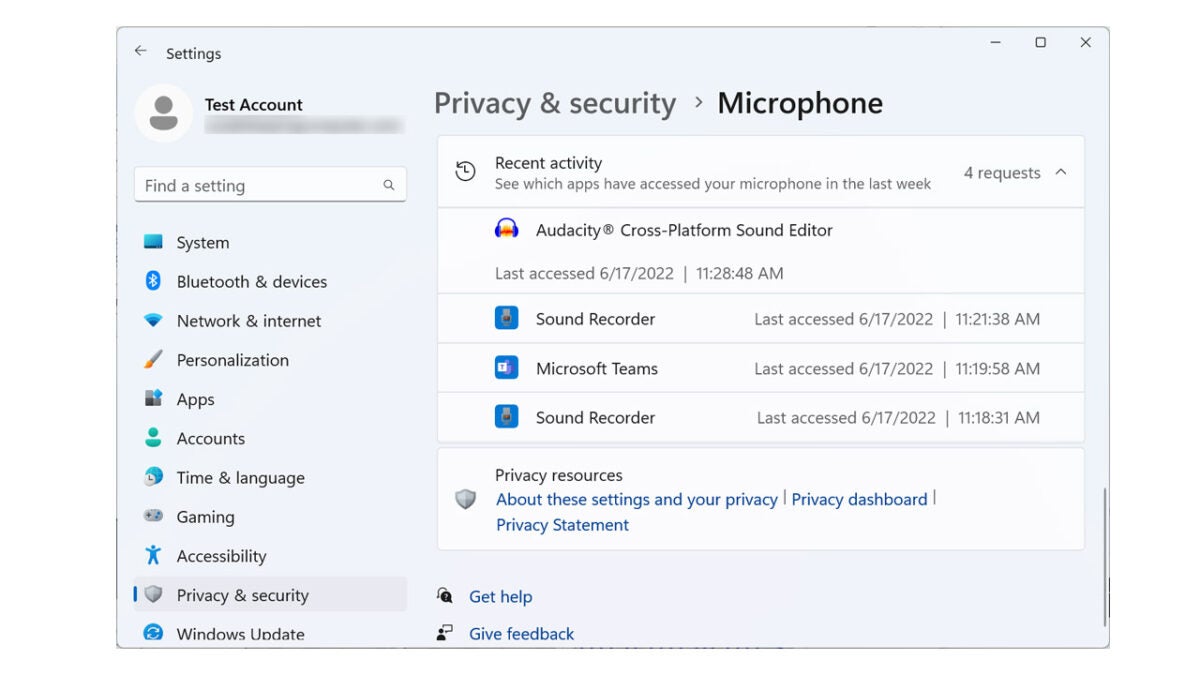Viewport: 1200px width, 675px height.
Task: Click the Give feedback person icon
Action: (445, 632)
